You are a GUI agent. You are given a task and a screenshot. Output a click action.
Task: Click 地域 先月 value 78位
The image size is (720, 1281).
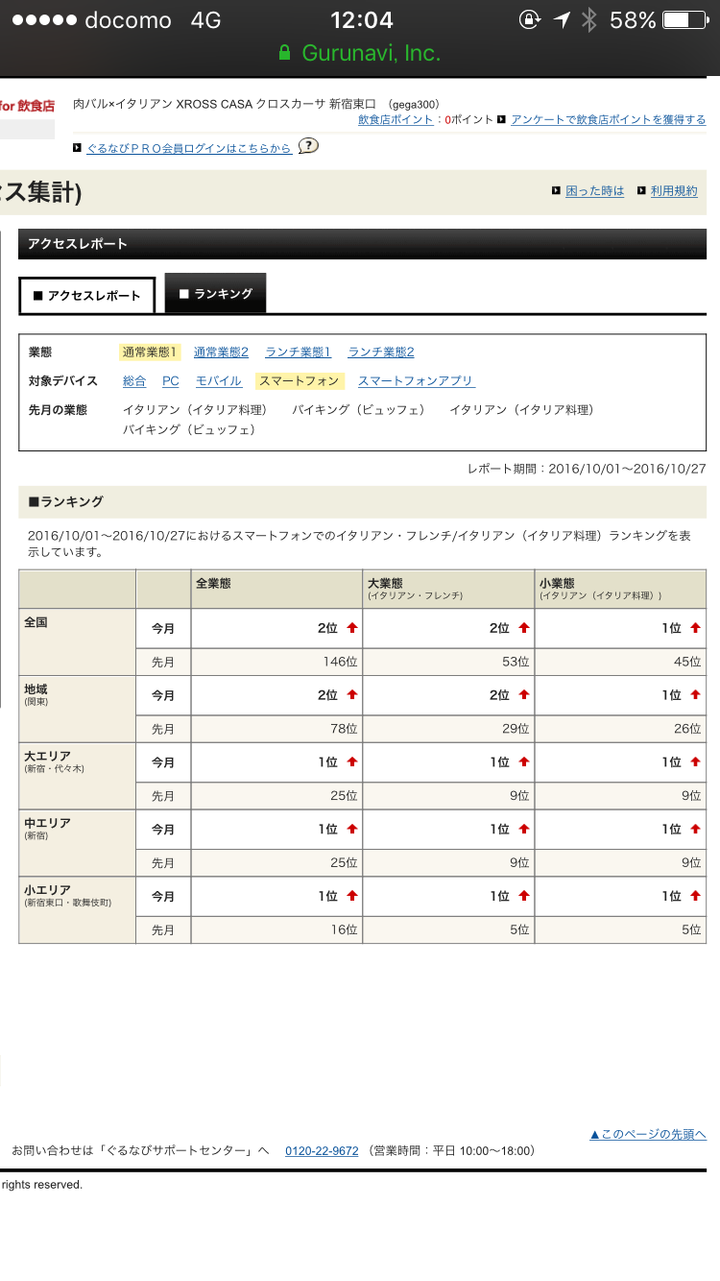point(343,729)
